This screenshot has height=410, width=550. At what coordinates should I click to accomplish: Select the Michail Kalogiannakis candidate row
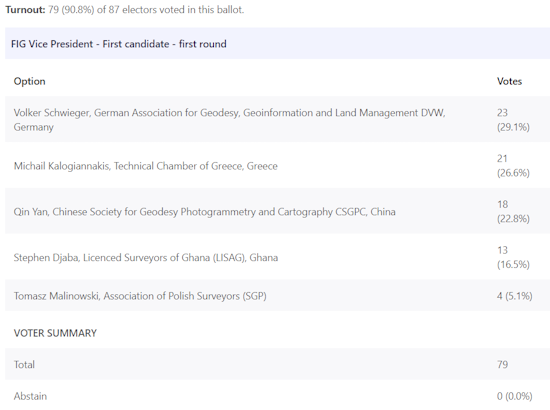(x=277, y=165)
